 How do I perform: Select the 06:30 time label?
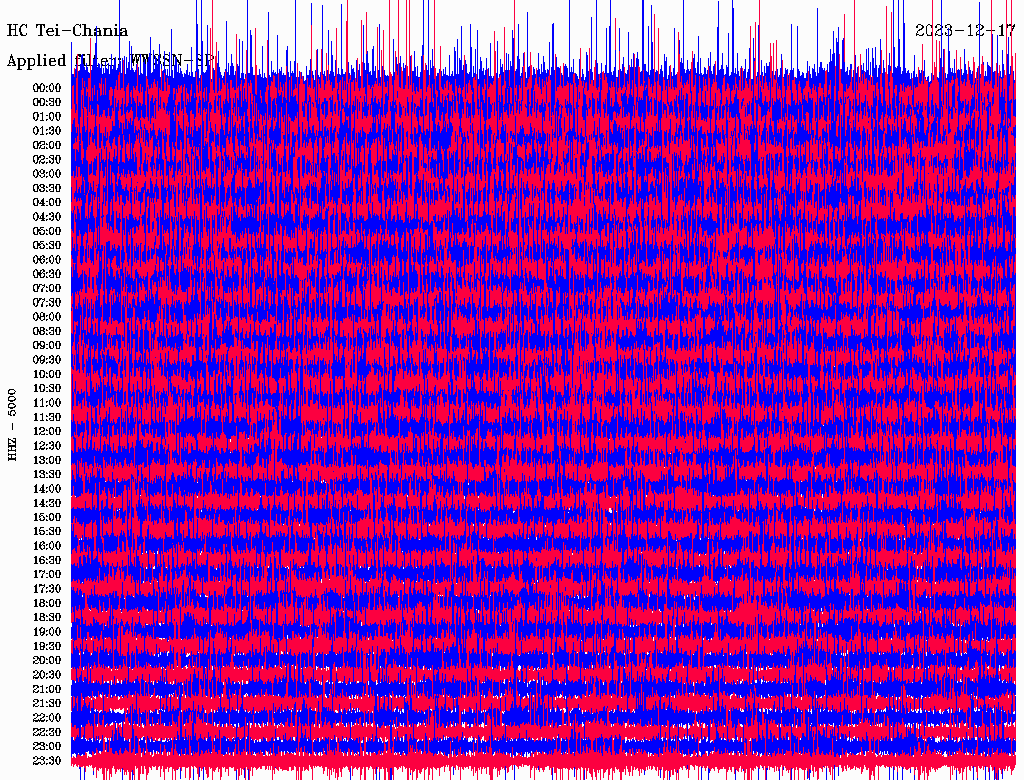click(x=47, y=274)
